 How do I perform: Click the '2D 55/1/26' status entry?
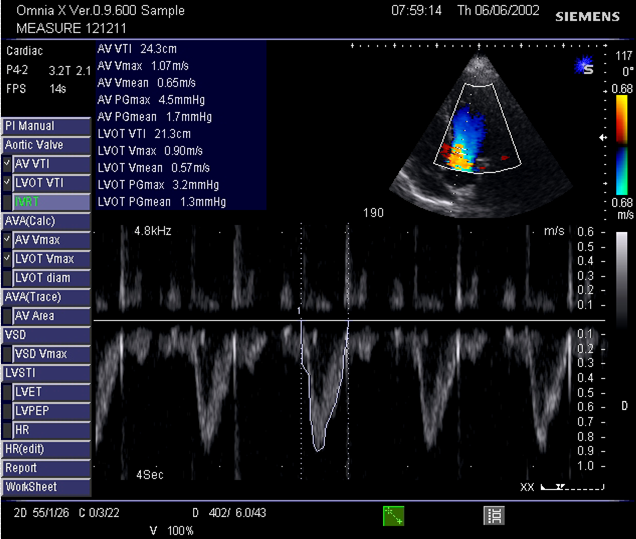(x=41, y=513)
